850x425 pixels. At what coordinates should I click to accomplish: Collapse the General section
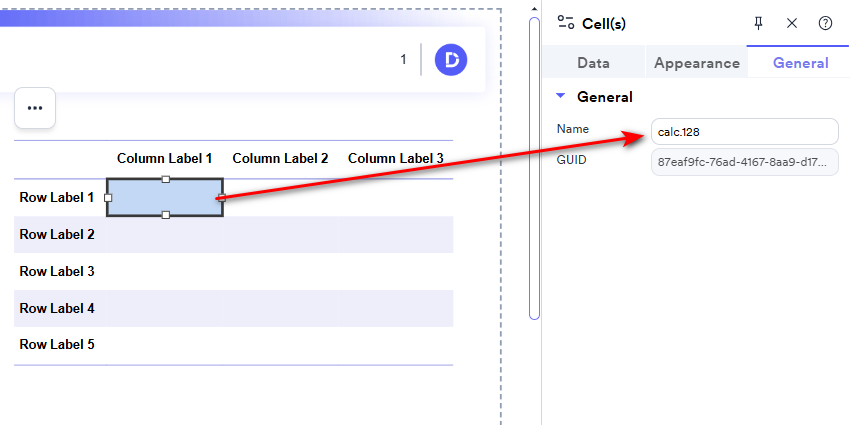pos(561,97)
